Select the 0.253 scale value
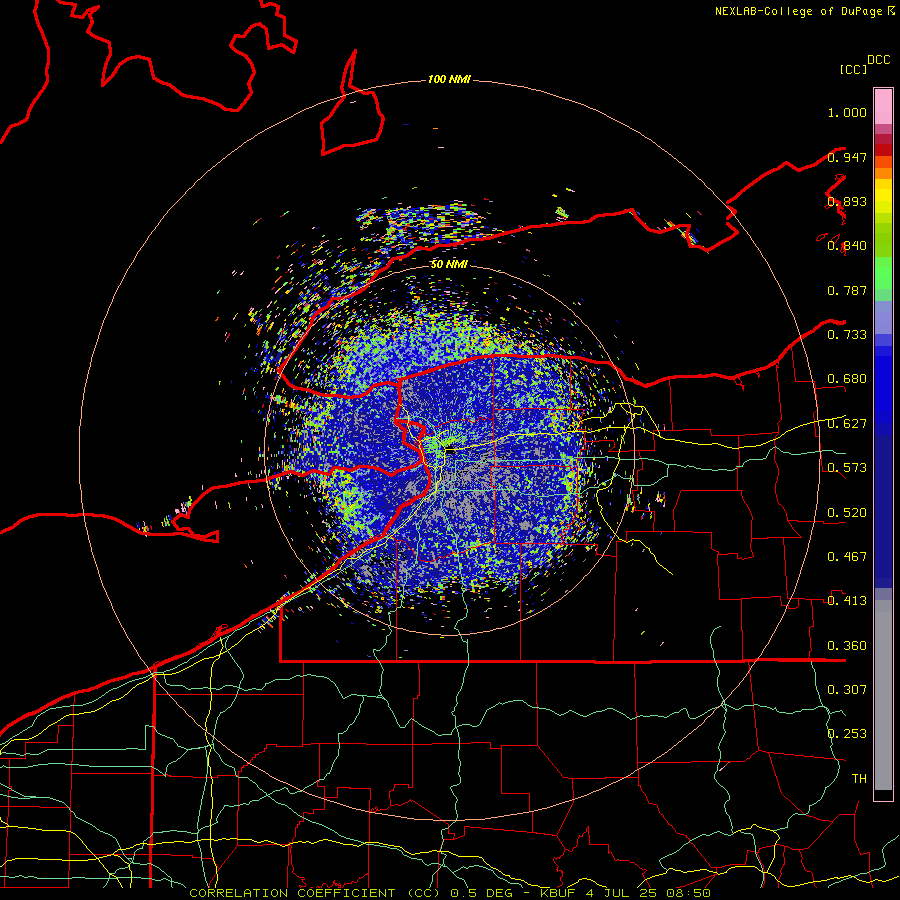This screenshot has width=900, height=900. 847,734
